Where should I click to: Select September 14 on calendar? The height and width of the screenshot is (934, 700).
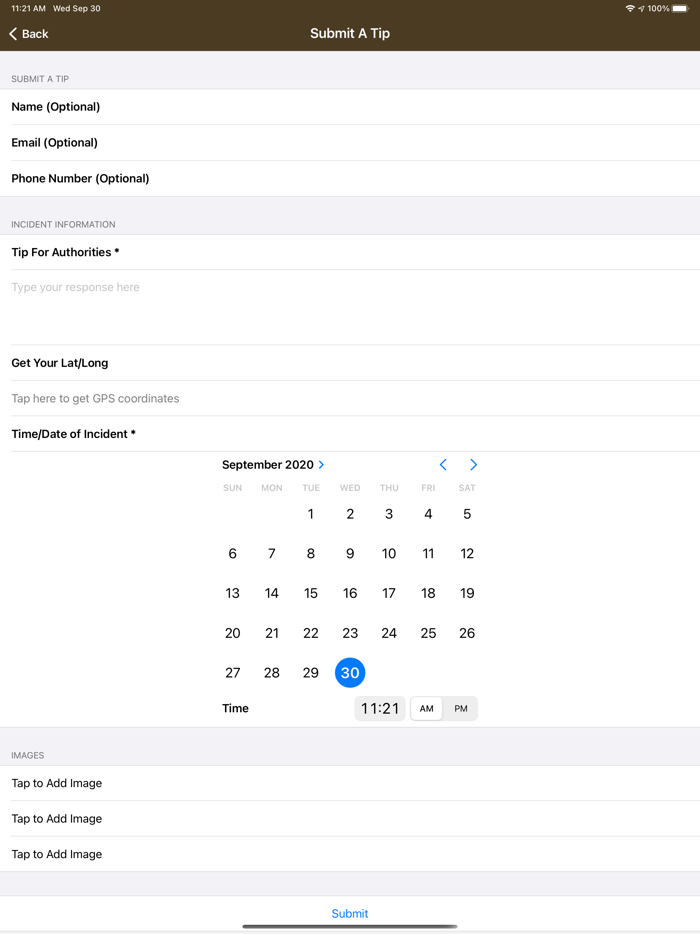[x=272, y=593]
